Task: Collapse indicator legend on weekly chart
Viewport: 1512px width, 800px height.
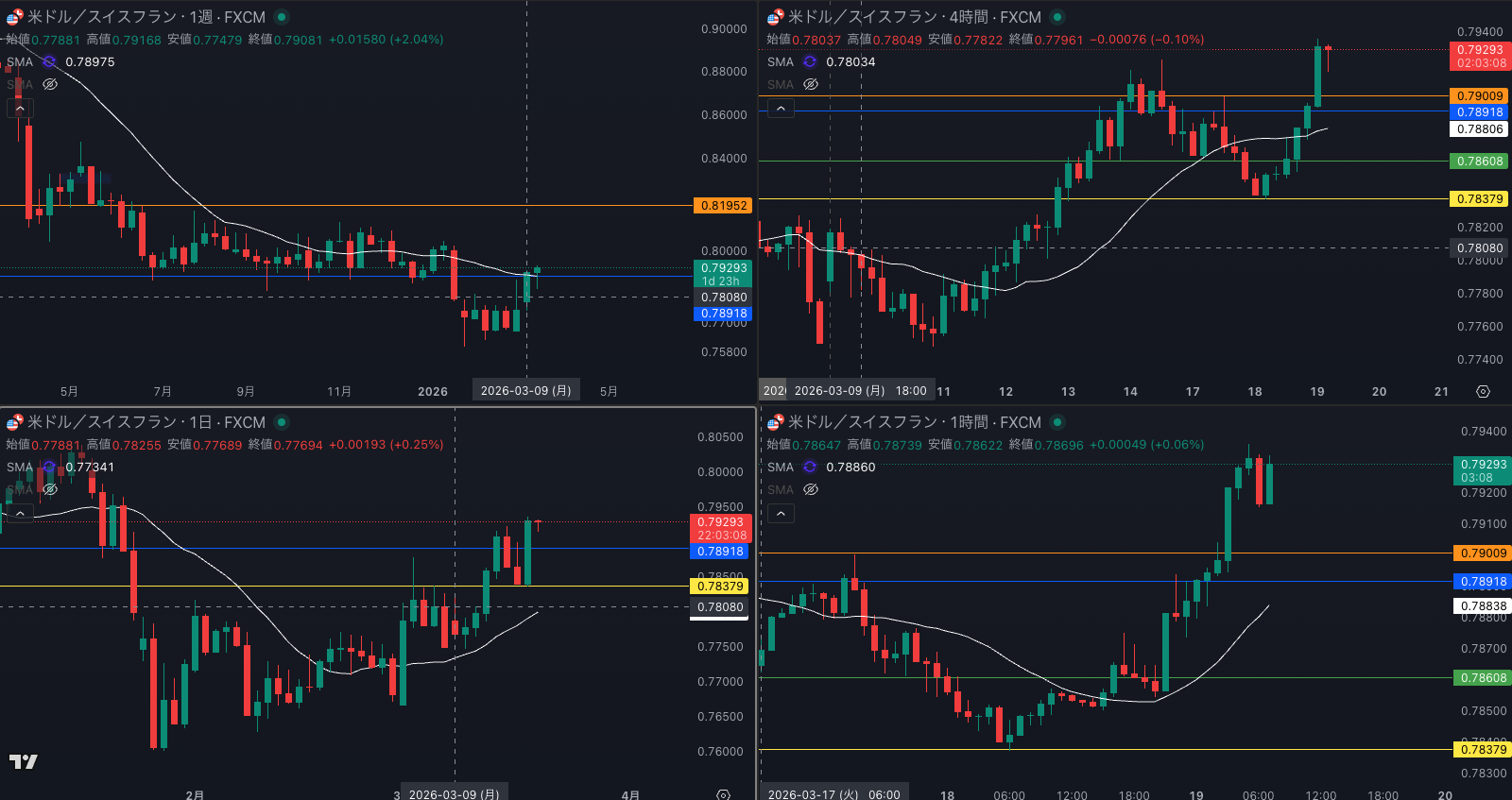Action: point(20,109)
